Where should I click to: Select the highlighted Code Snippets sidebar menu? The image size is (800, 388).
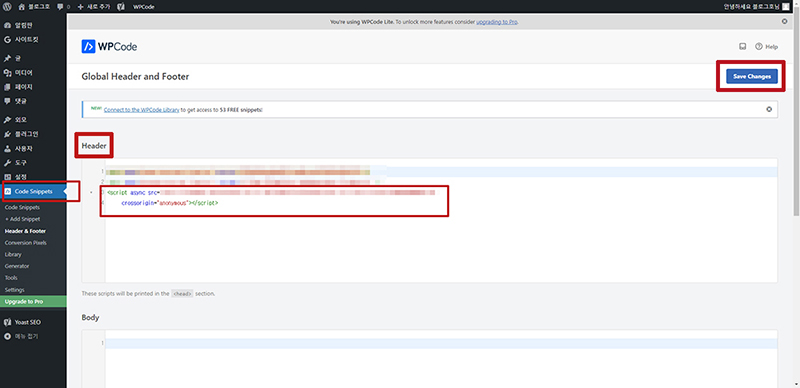pos(33,191)
